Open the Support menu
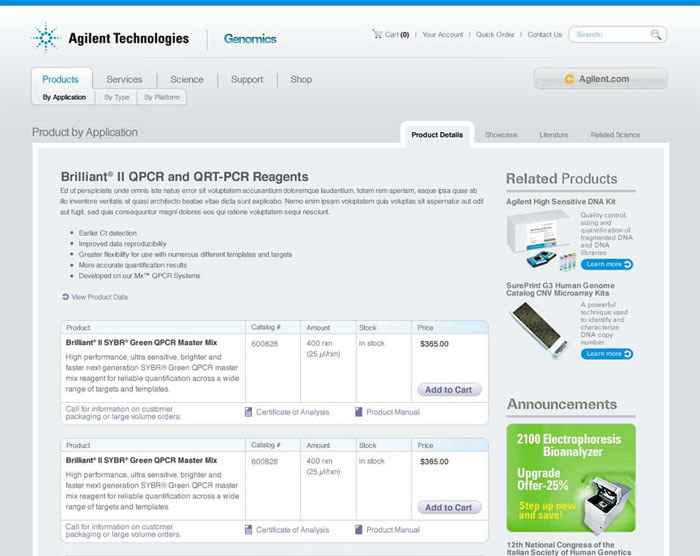Image resolution: width=700 pixels, height=556 pixels. (x=247, y=79)
